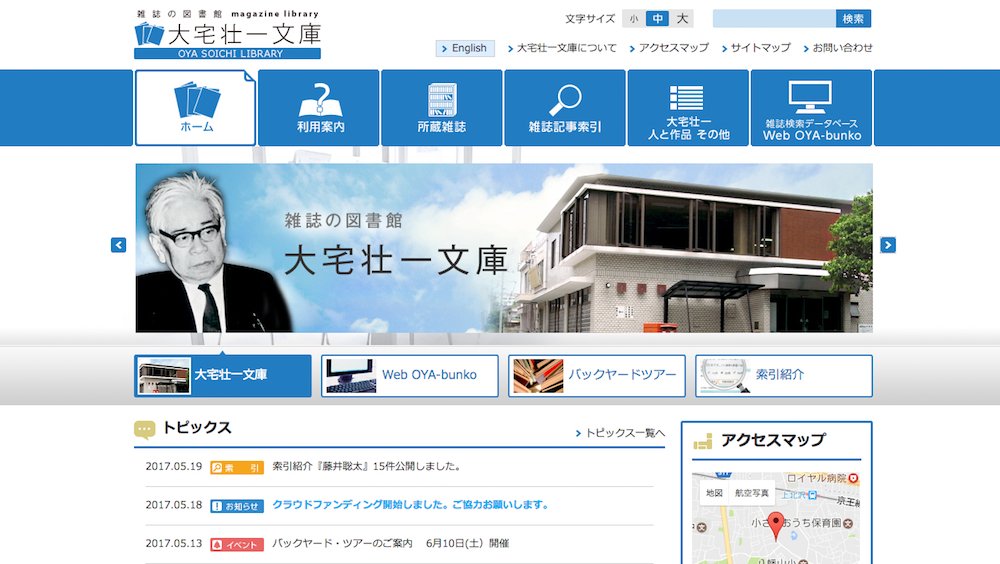Image resolution: width=1000 pixels, height=564 pixels.
Task: Click the 2017.05.18 topic date
Action: coord(173,505)
